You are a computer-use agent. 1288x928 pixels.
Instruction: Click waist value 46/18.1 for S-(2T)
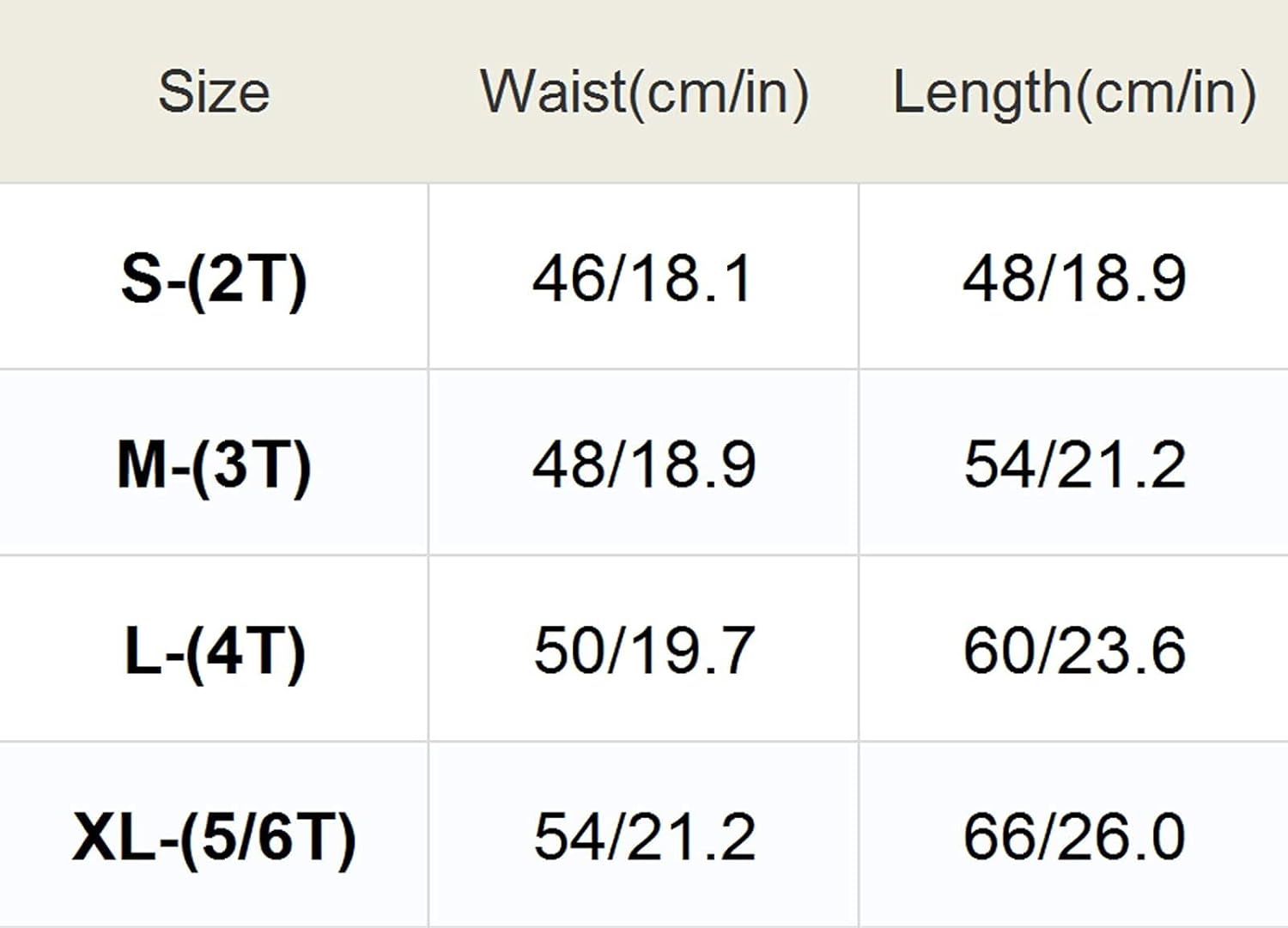(643, 278)
